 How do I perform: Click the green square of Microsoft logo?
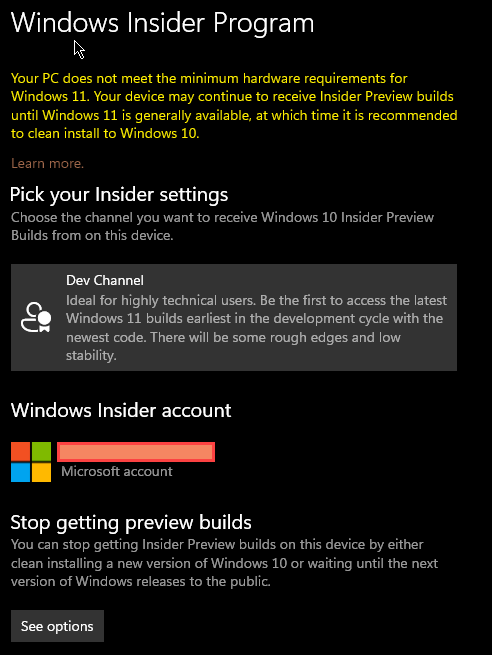tap(41, 452)
